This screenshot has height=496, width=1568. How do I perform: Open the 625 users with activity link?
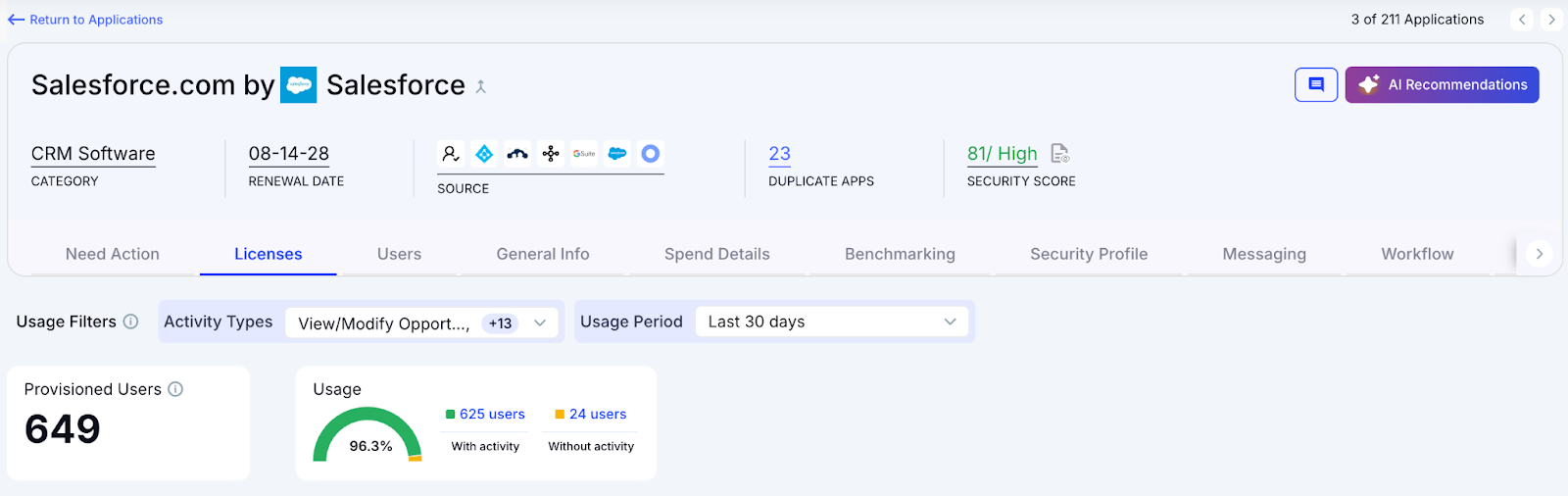point(492,414)
